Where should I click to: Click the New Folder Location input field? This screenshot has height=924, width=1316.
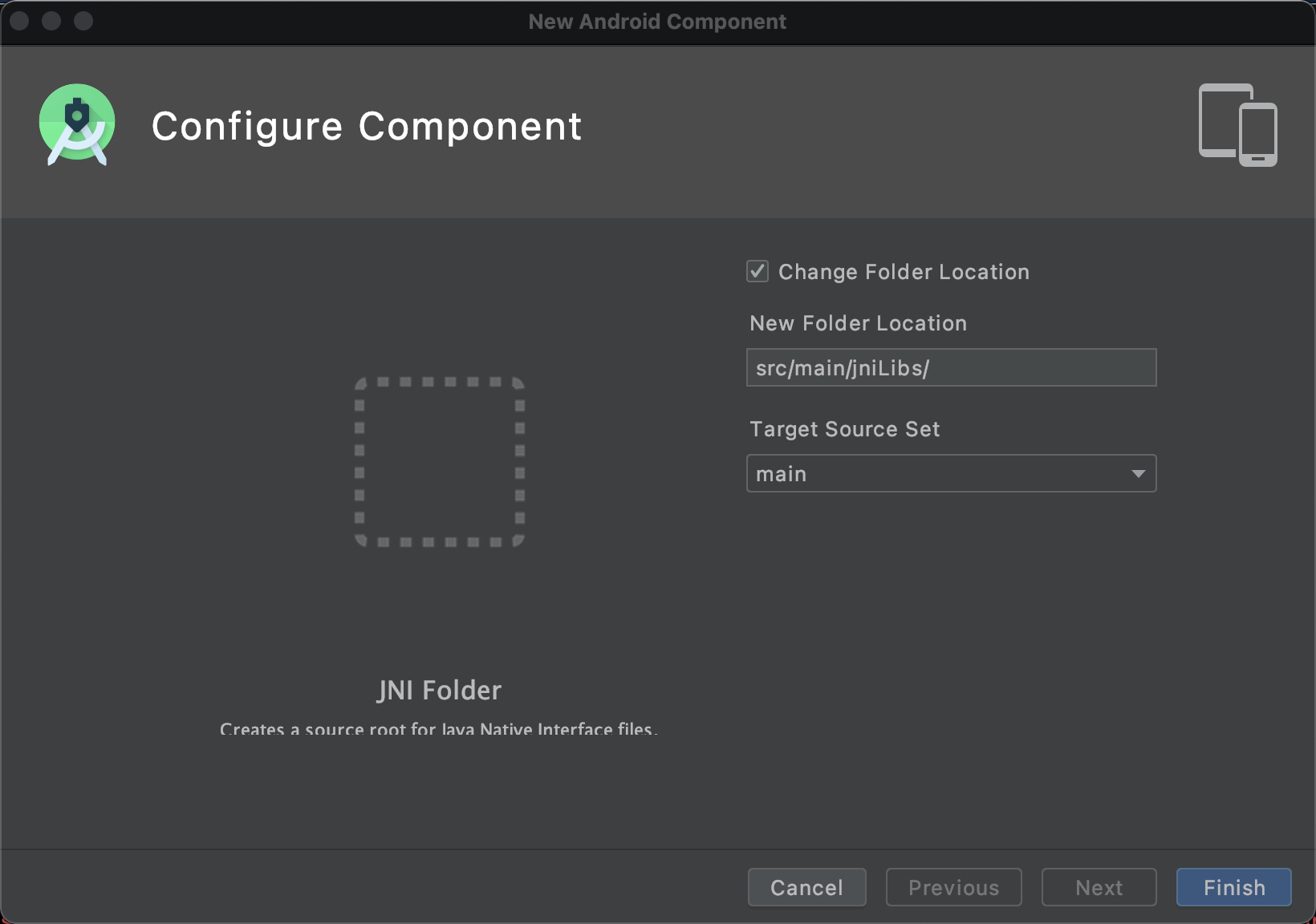click(x=951, y=367)
